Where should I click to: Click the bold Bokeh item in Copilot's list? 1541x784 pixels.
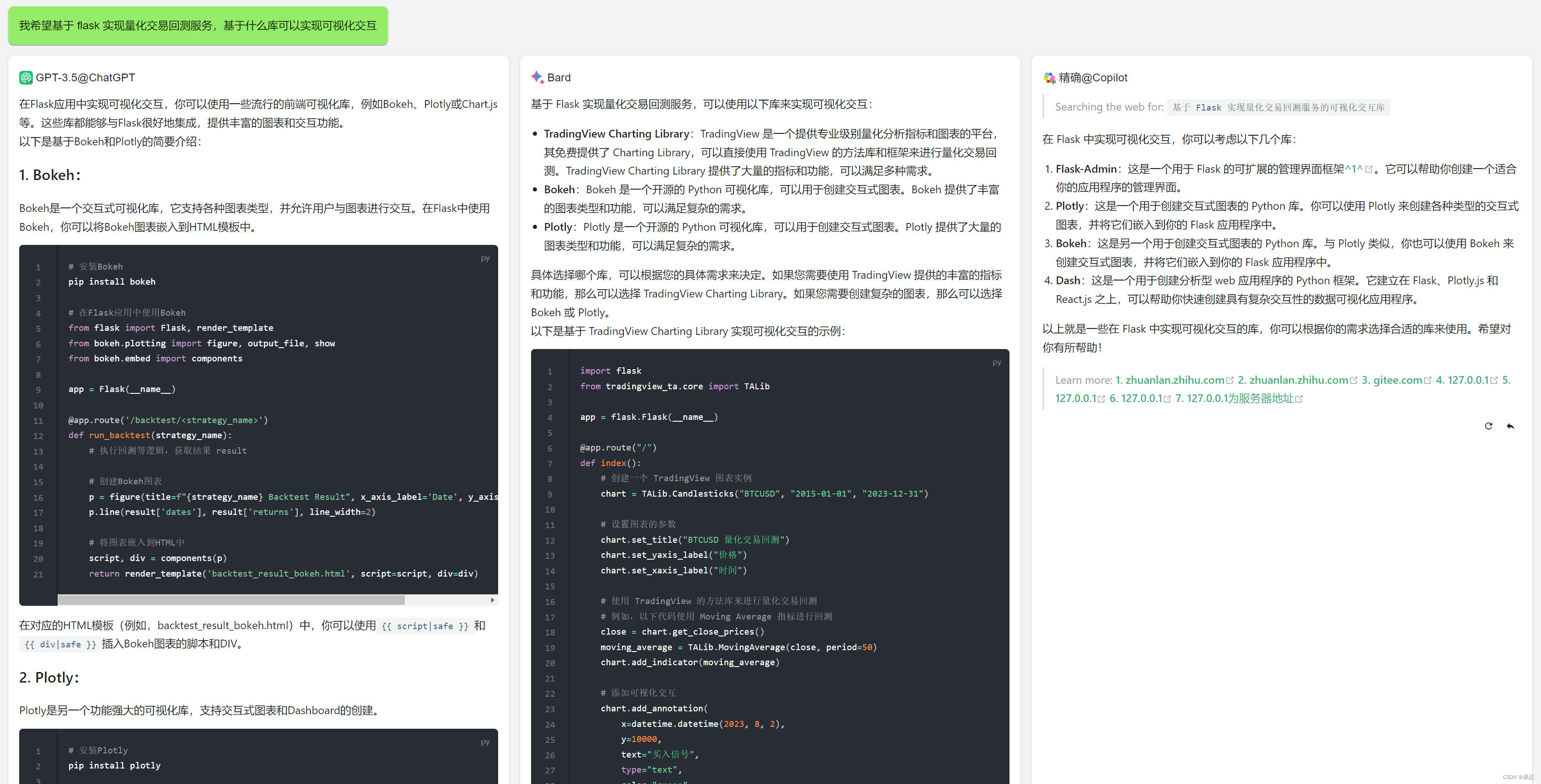point(1071,244)
